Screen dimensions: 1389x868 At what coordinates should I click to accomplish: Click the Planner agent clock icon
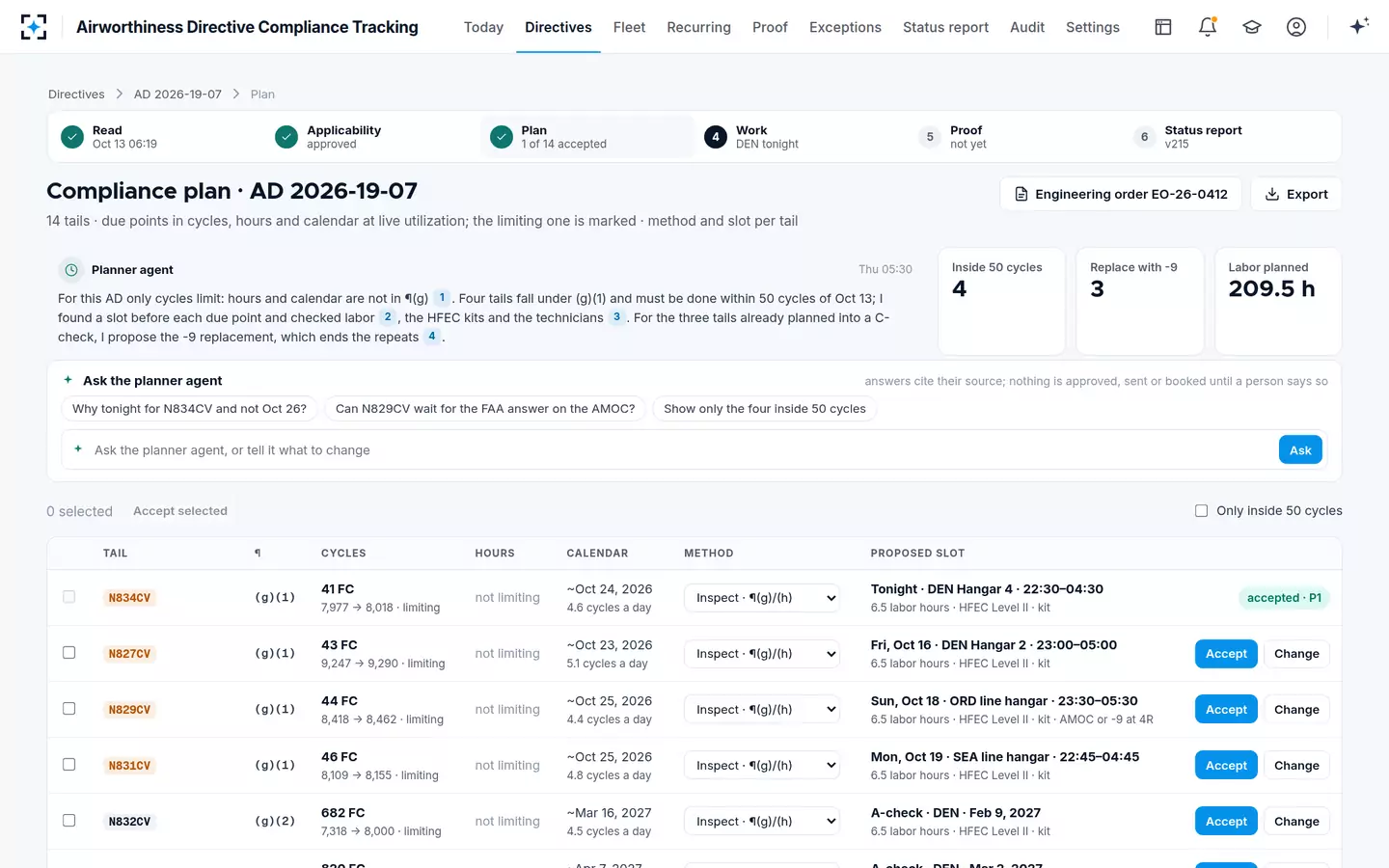70,270
